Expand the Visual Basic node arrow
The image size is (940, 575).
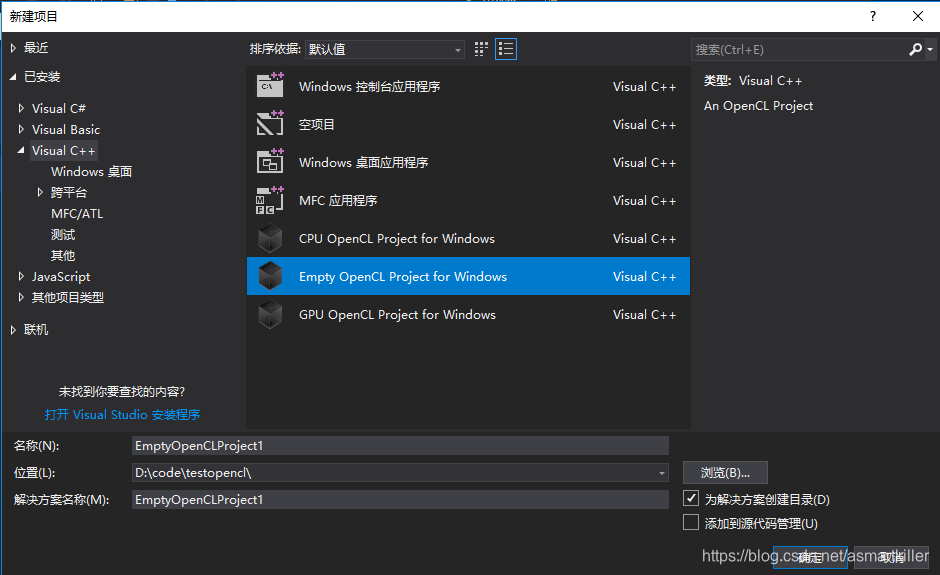21,130
